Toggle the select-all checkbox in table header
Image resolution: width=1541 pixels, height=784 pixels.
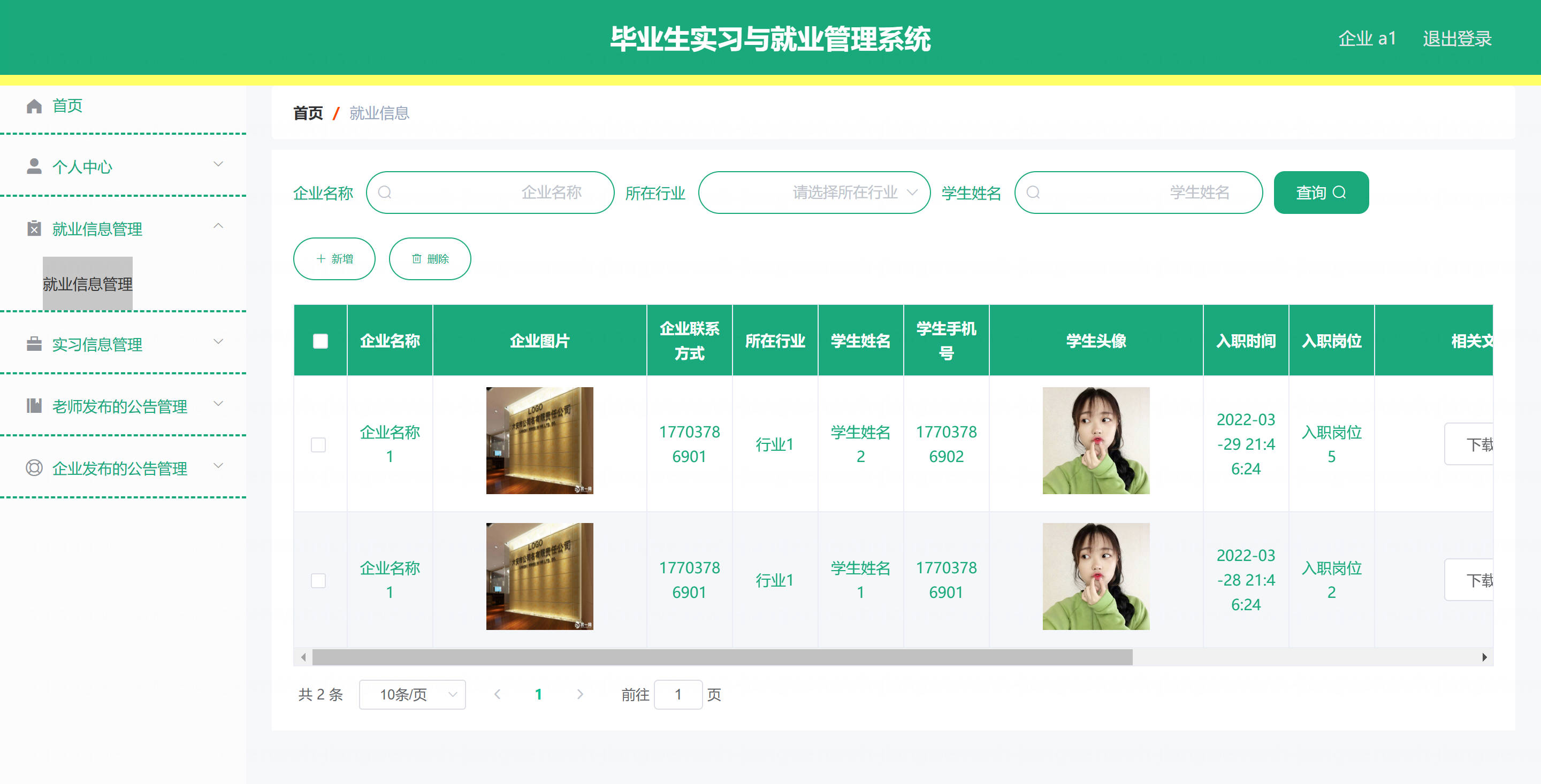(320, 341)
